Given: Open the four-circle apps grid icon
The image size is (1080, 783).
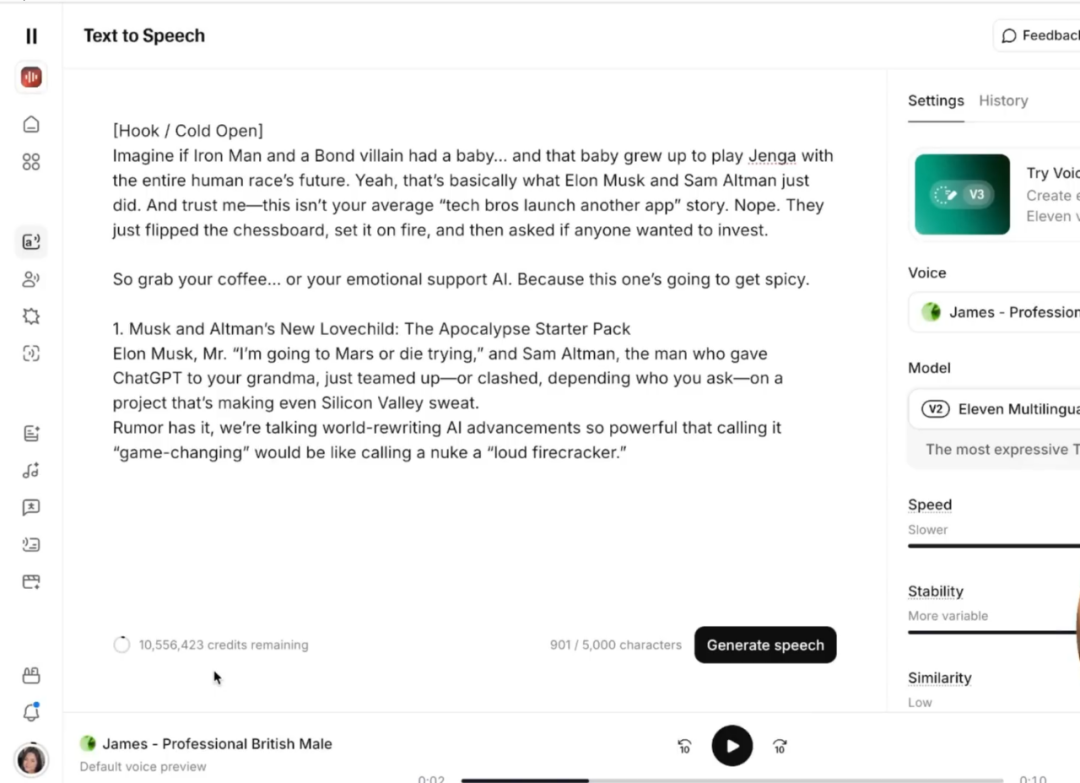Looking at the screenshot, I should pos(31,162).
